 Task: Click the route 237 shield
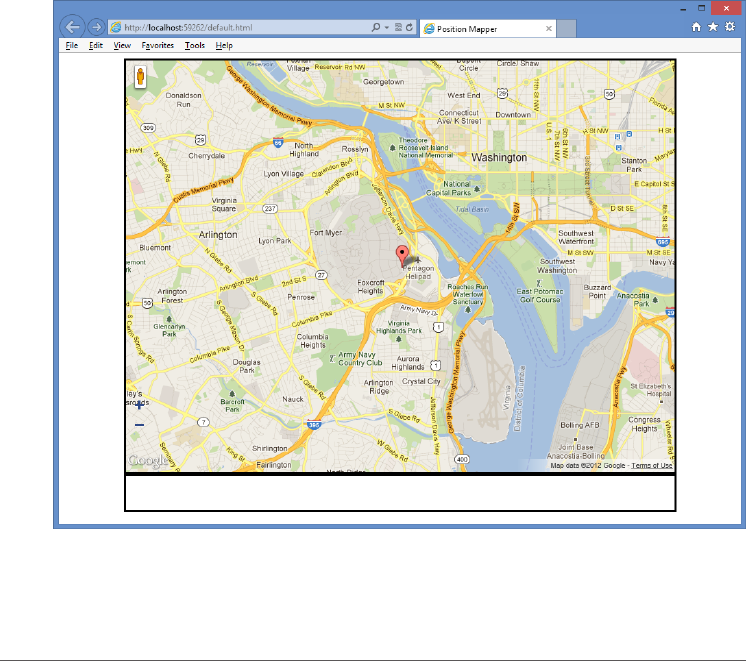[x=270, y=208]
